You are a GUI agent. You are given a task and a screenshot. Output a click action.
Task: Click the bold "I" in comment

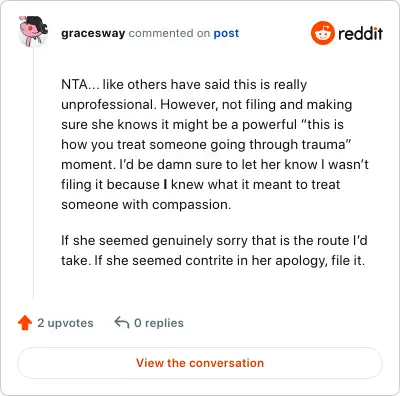165,184
